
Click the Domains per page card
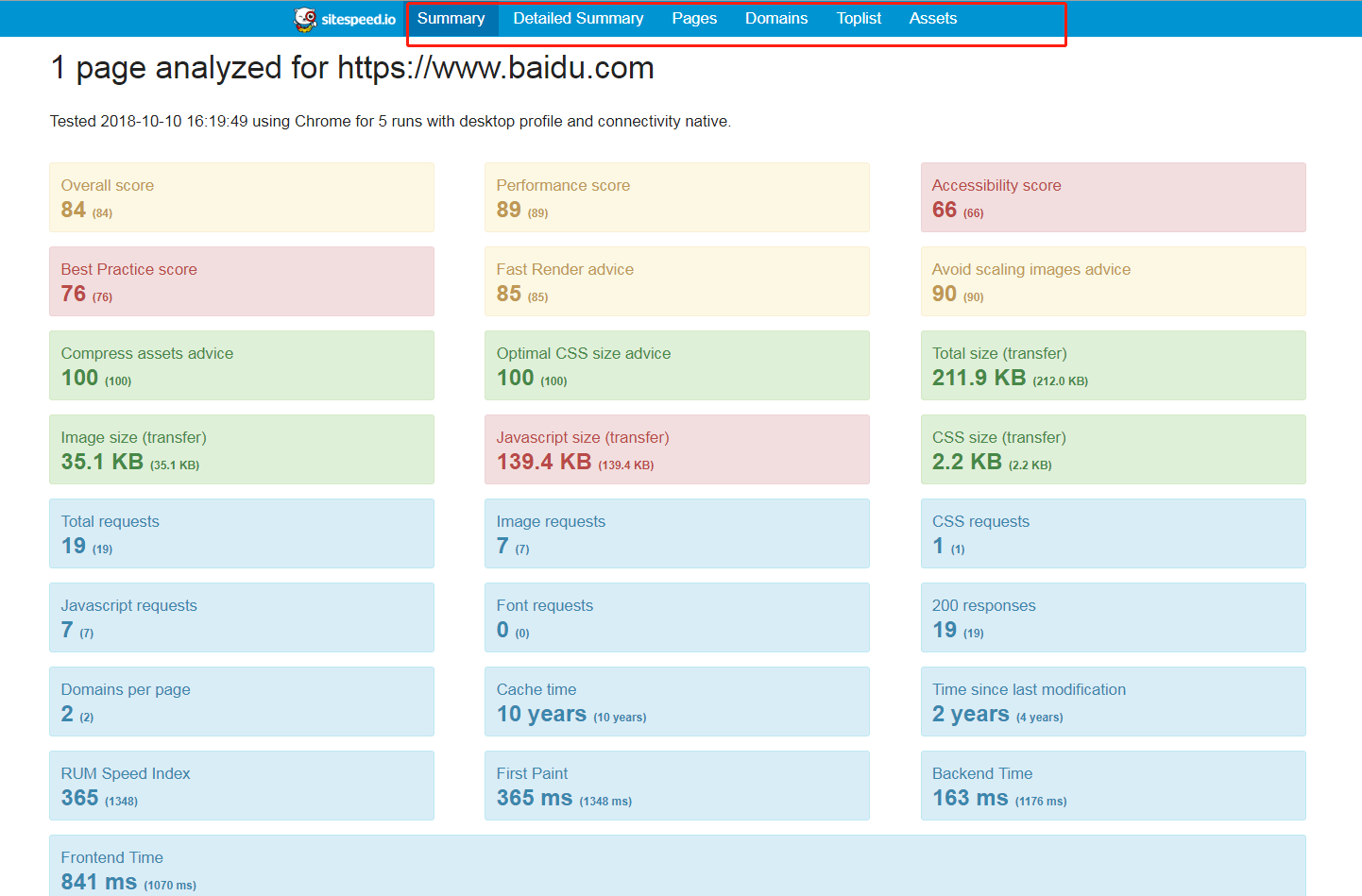(x=242, y=702)
